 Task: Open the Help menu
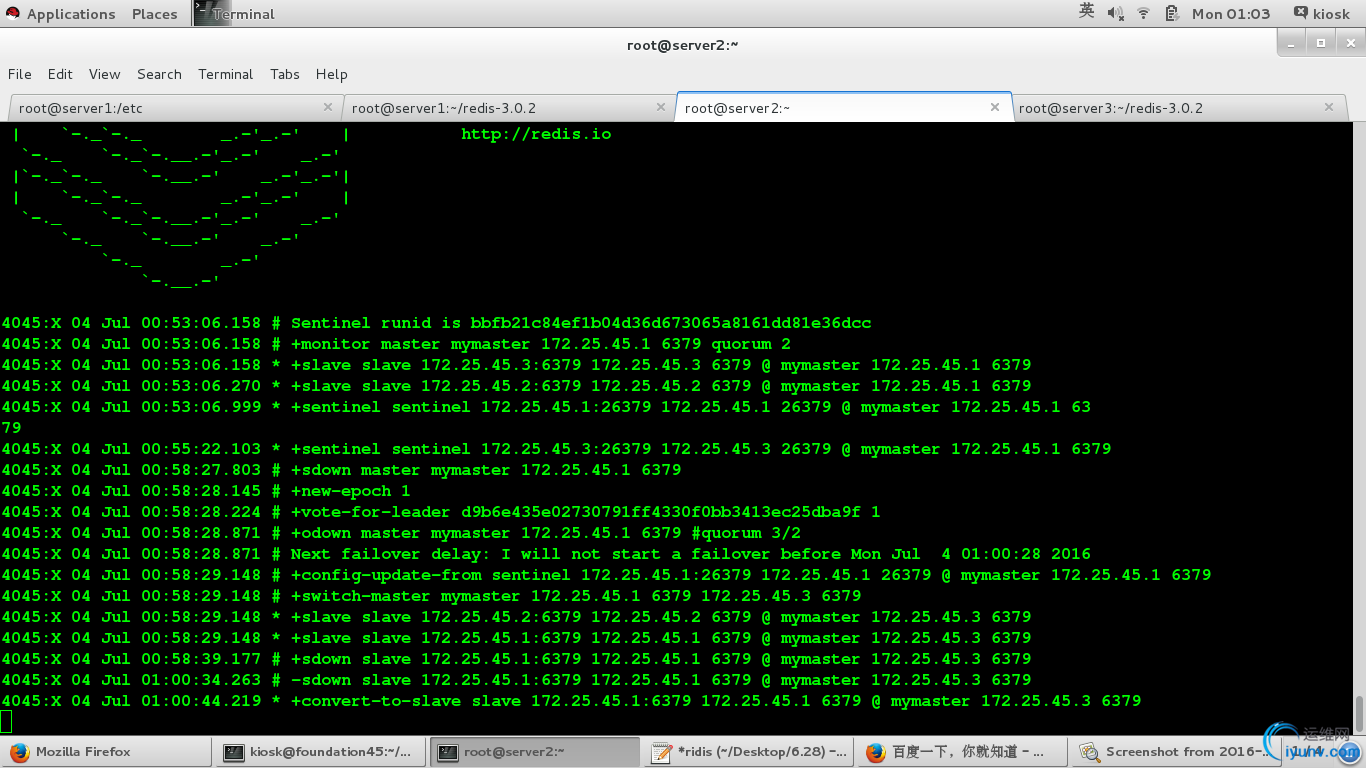[x=331, y=74]
